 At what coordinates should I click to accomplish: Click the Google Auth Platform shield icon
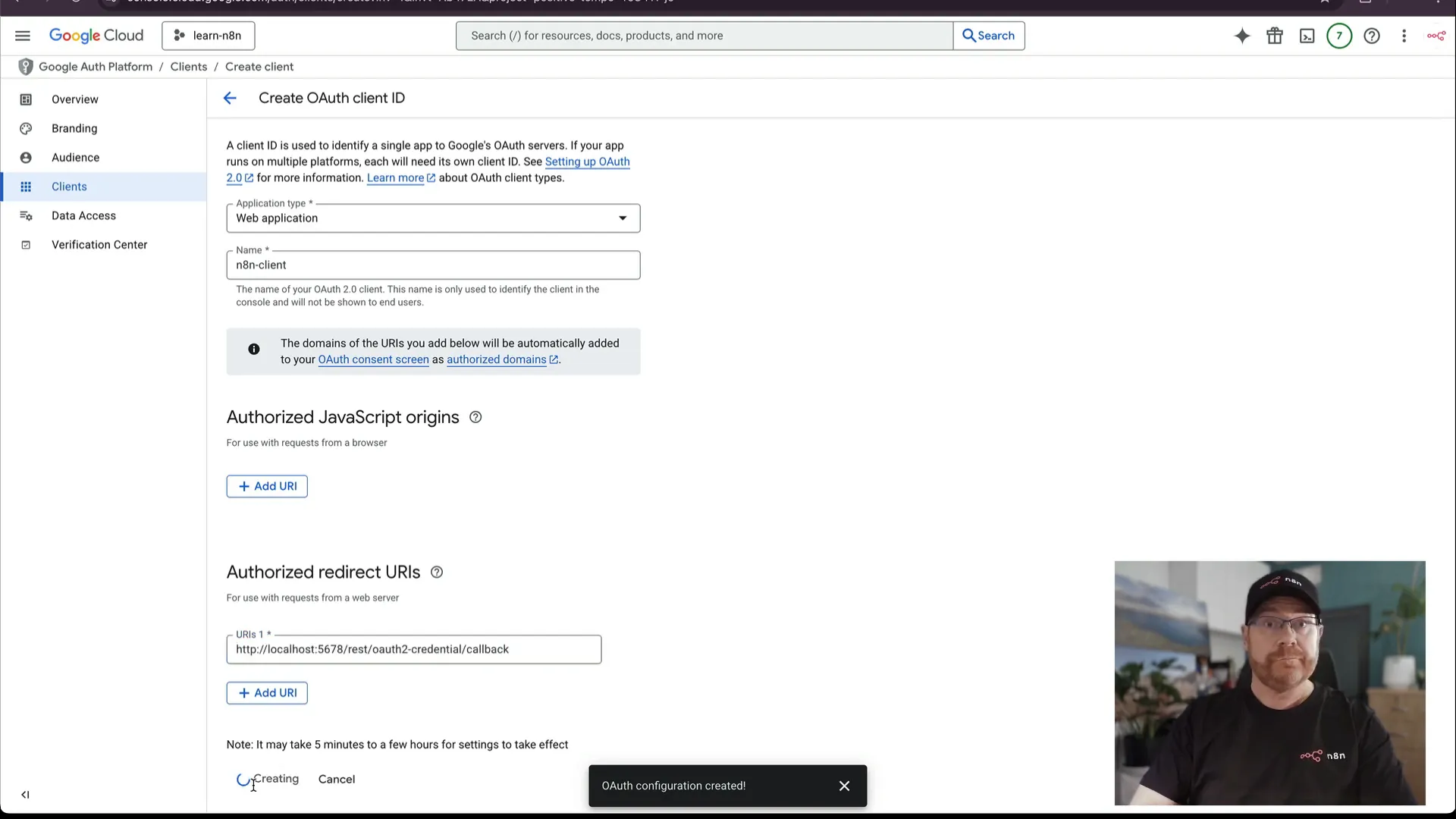pyautogui.click(x=26, y=67)
